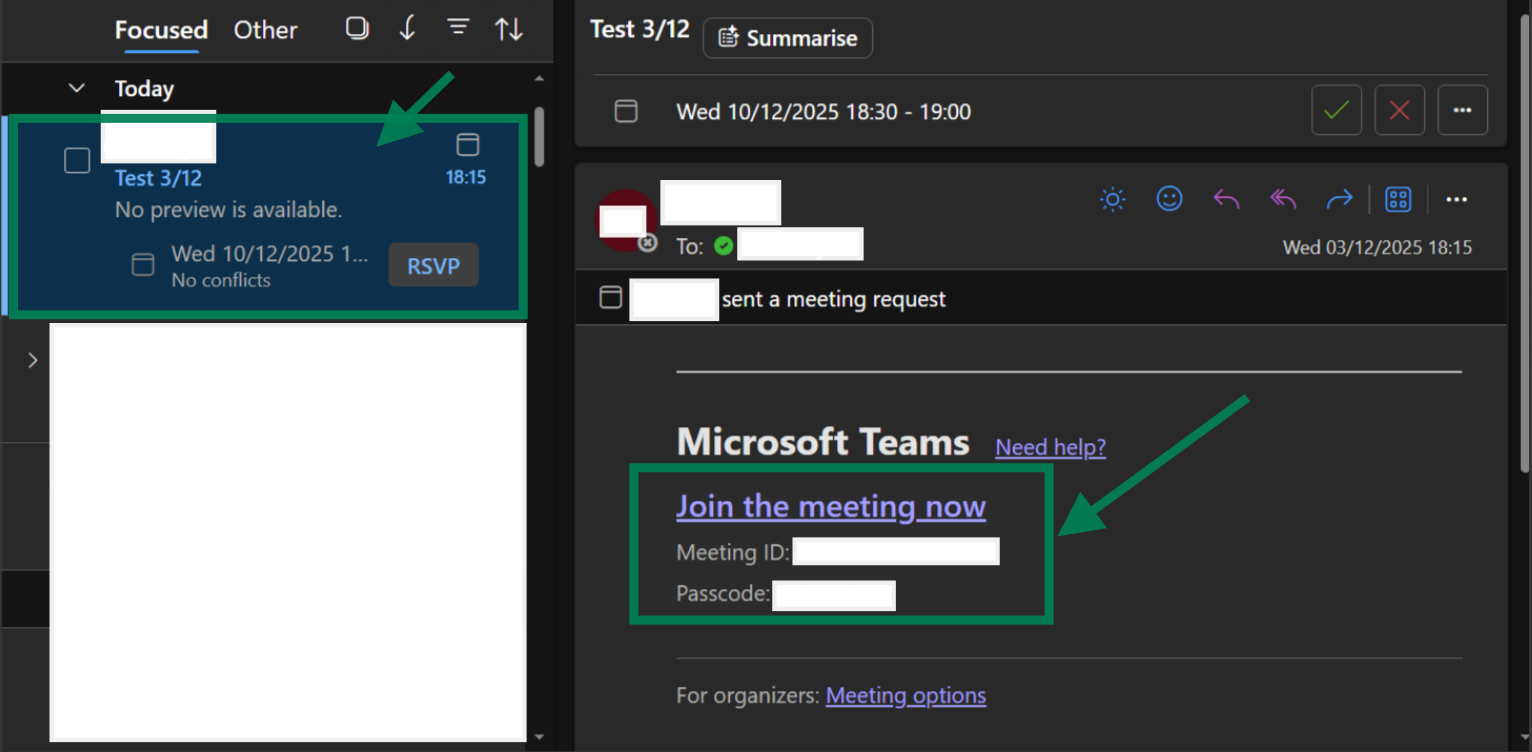Viewport: 1532px width, 752px height.
Task: Click calendar icon beside Wed 10/12/2025 18:30
Action: tap(626, 111)
